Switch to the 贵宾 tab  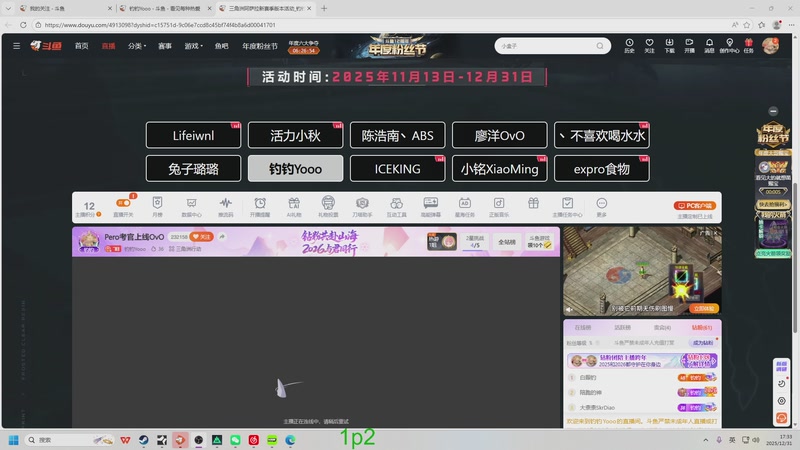click(x=662, y=328)
